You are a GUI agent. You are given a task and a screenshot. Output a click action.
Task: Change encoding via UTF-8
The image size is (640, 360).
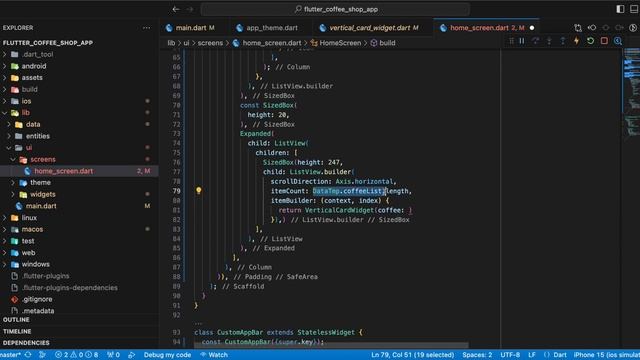(x=510, y=355)
